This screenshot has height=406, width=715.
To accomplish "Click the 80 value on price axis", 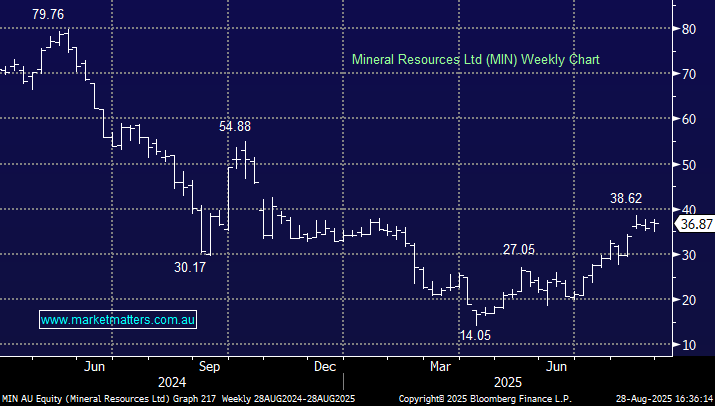I will [689, 29].
